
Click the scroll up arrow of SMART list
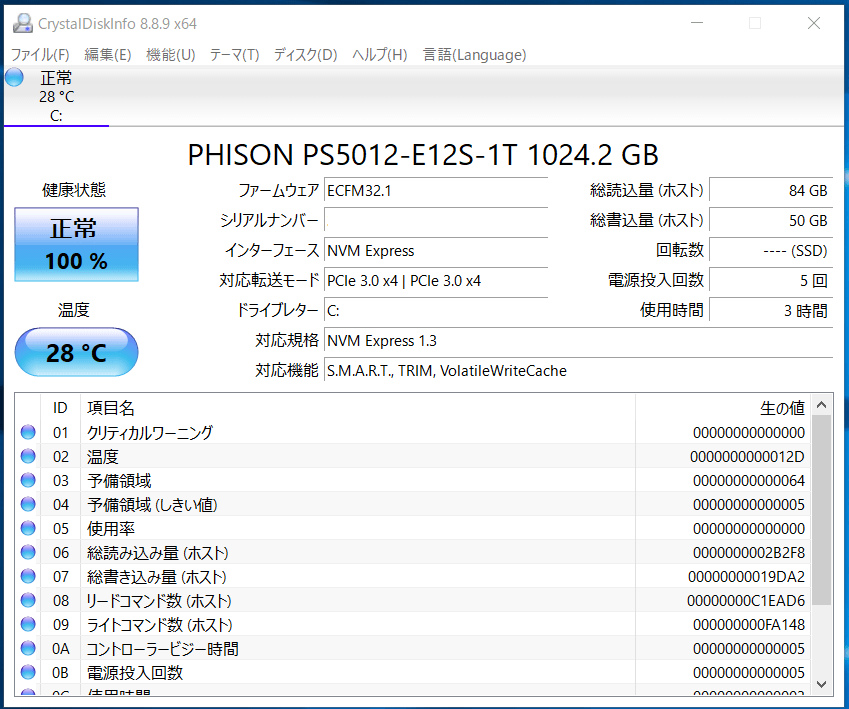821,405
